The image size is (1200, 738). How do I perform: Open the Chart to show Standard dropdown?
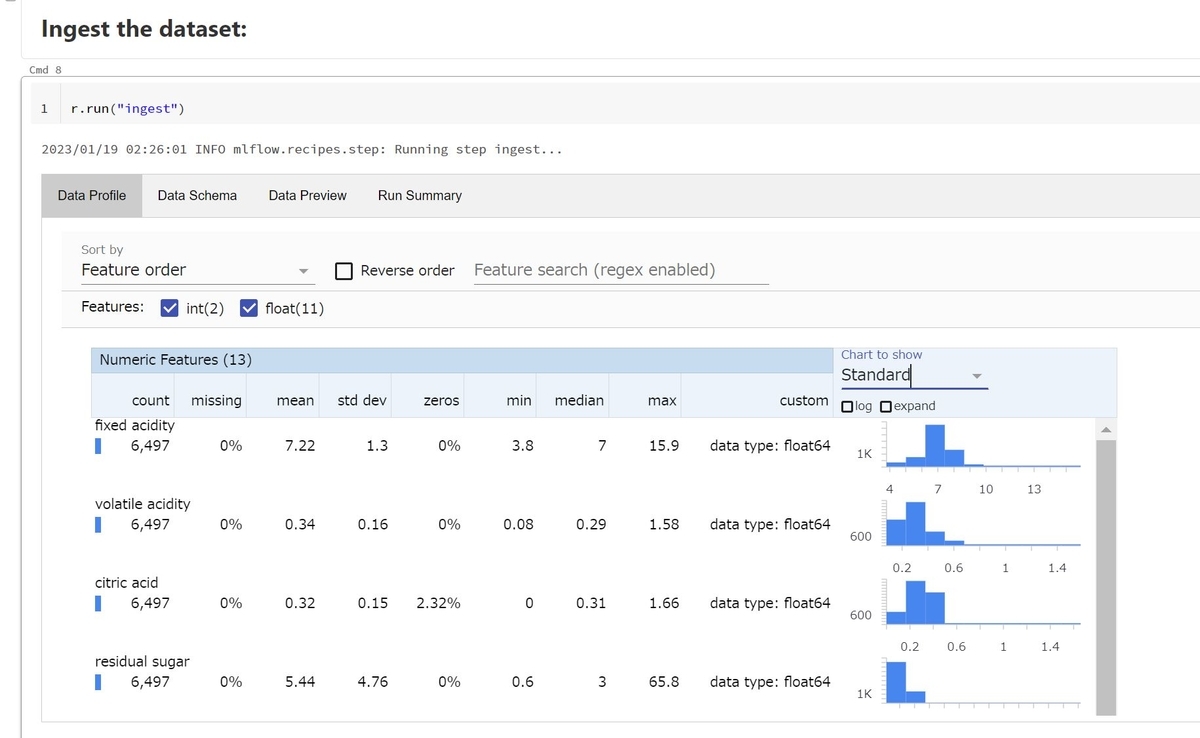click(914, 375)
